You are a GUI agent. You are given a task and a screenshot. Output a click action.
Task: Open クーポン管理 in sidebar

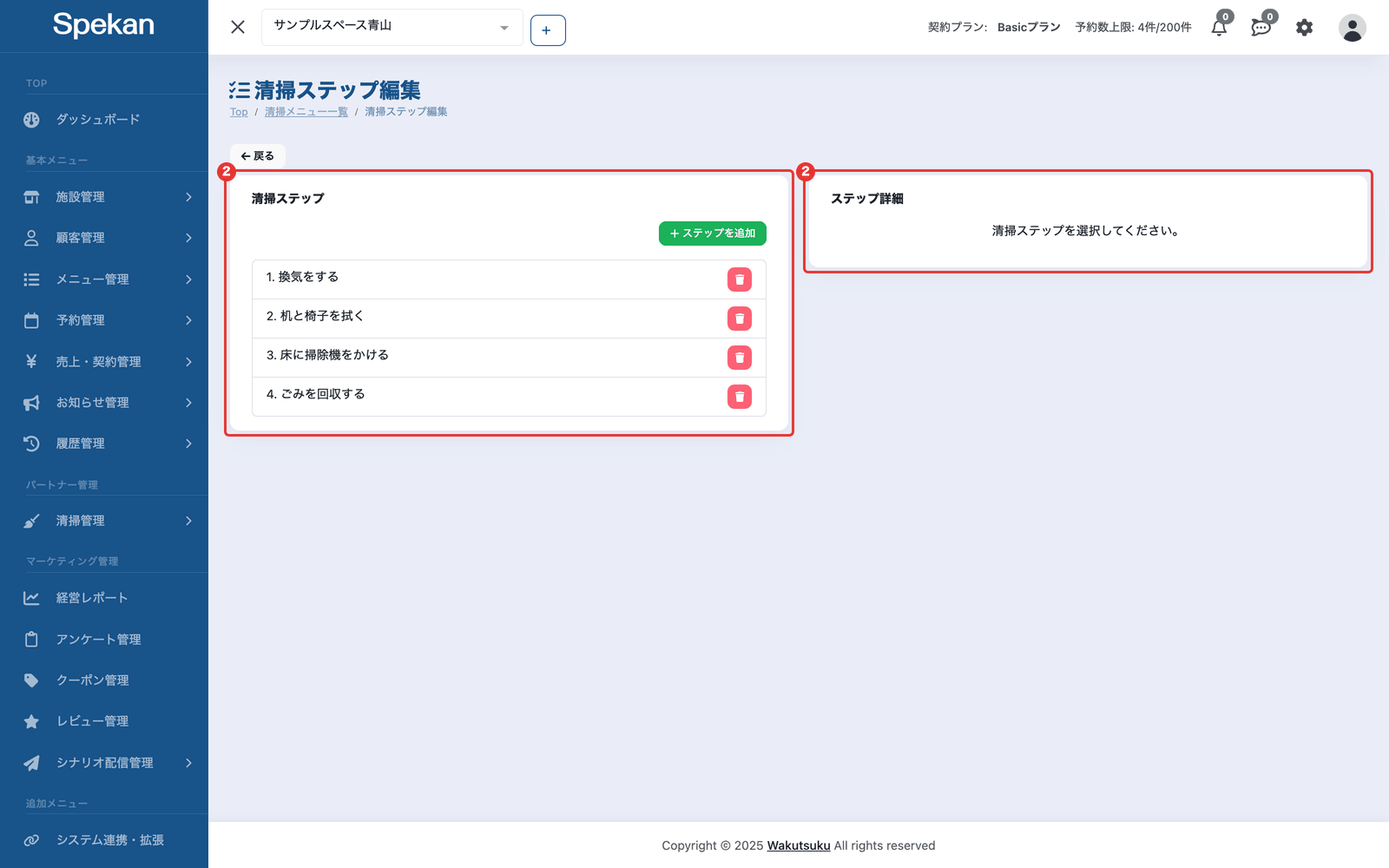point(104,681)
